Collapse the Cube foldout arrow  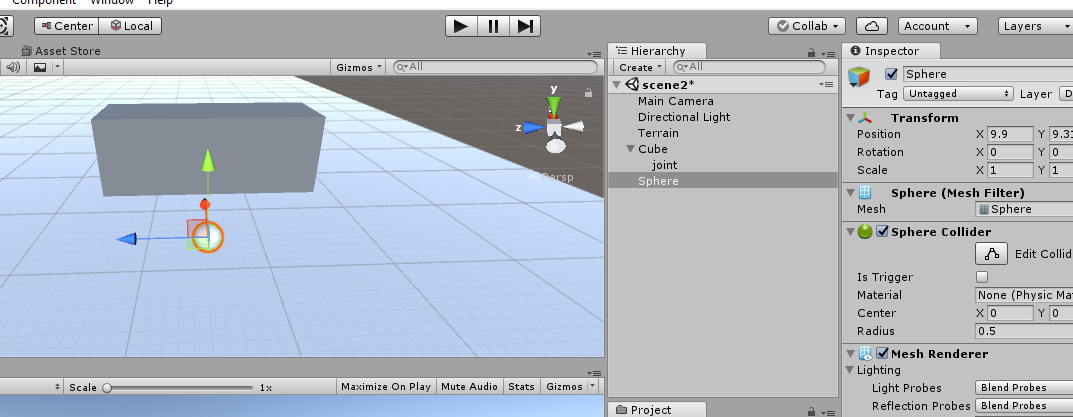[x=630, y=149]
